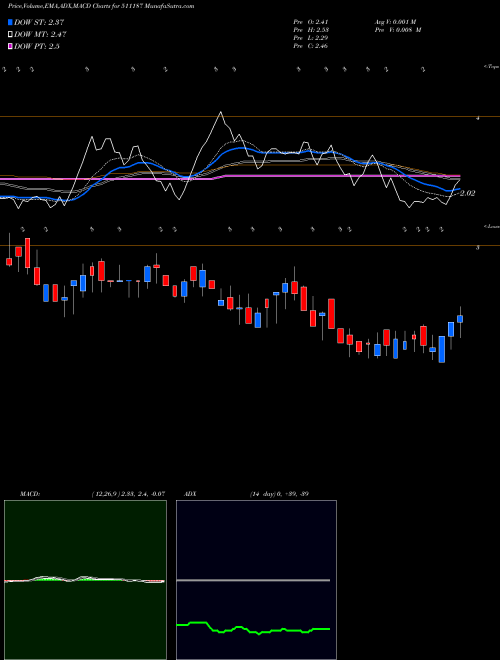Click the 'MACD:' panel heading
This screenshot has width=500, height=660.
pyautogui.click(x=30, y=493)
